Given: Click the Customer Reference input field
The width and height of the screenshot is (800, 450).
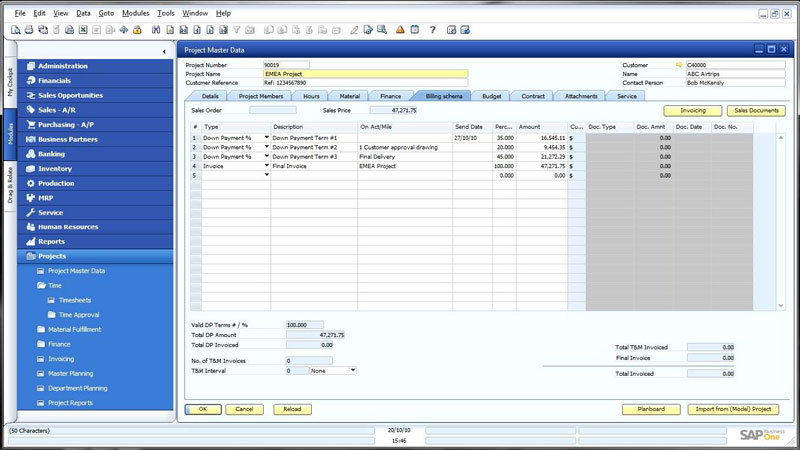Looking at the screenshot, I should pos(365,83).
